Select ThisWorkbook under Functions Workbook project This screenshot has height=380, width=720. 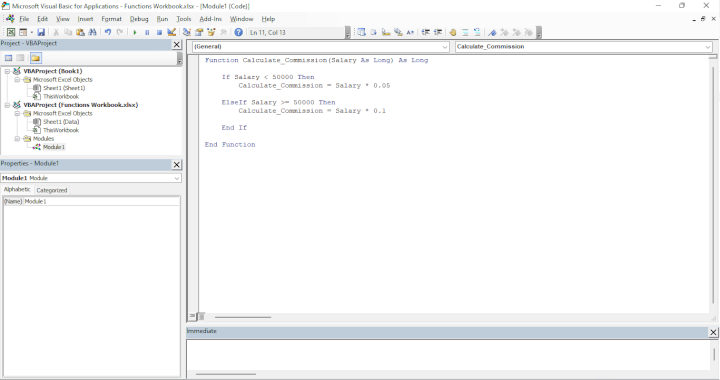tap(61, 130)
